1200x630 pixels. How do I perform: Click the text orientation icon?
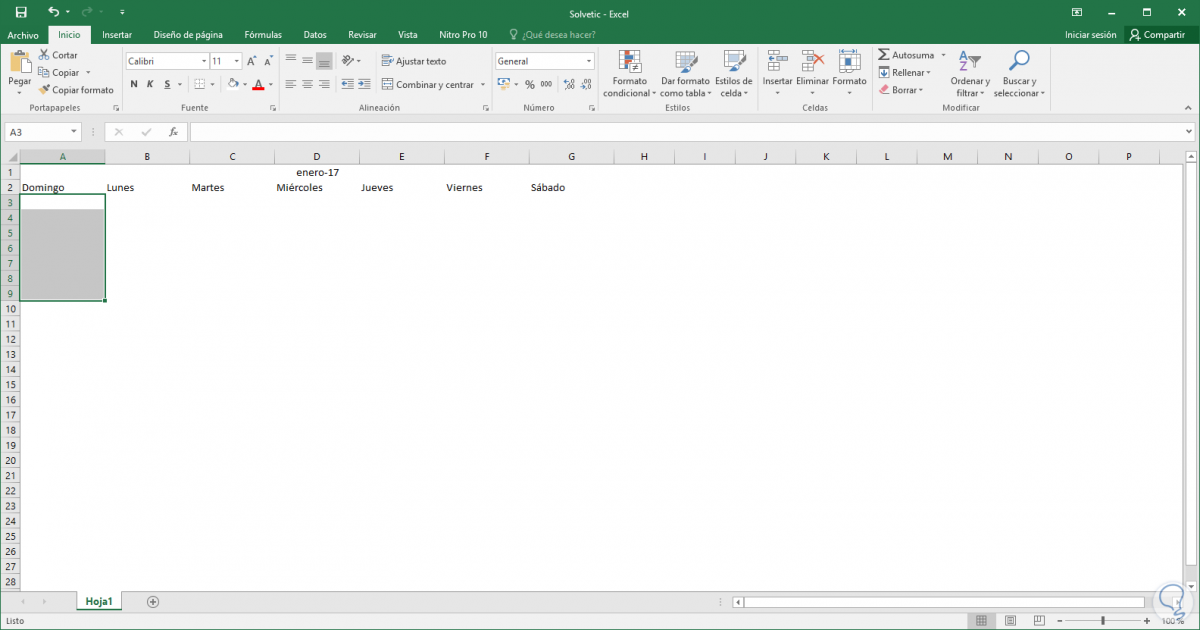point(350,61)
